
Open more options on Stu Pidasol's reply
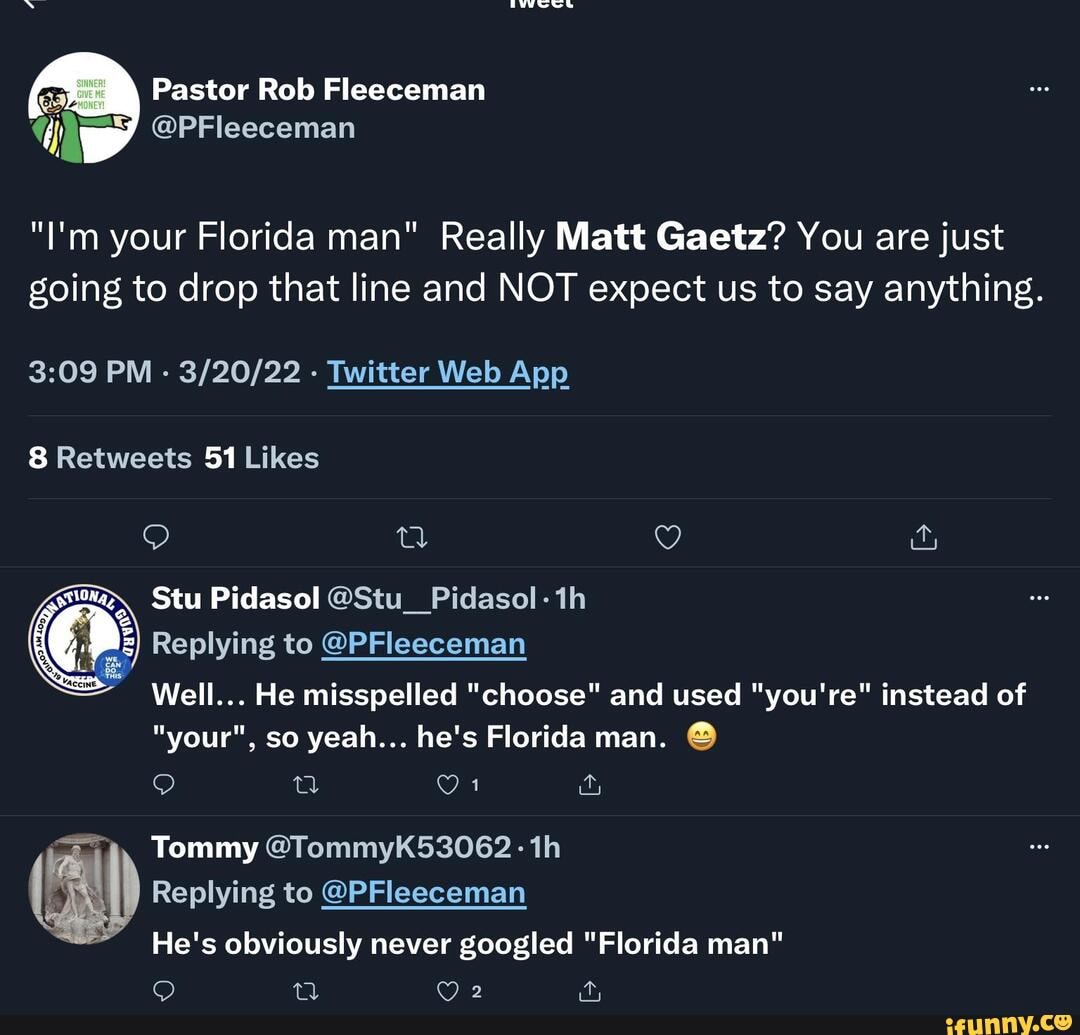1039,597
